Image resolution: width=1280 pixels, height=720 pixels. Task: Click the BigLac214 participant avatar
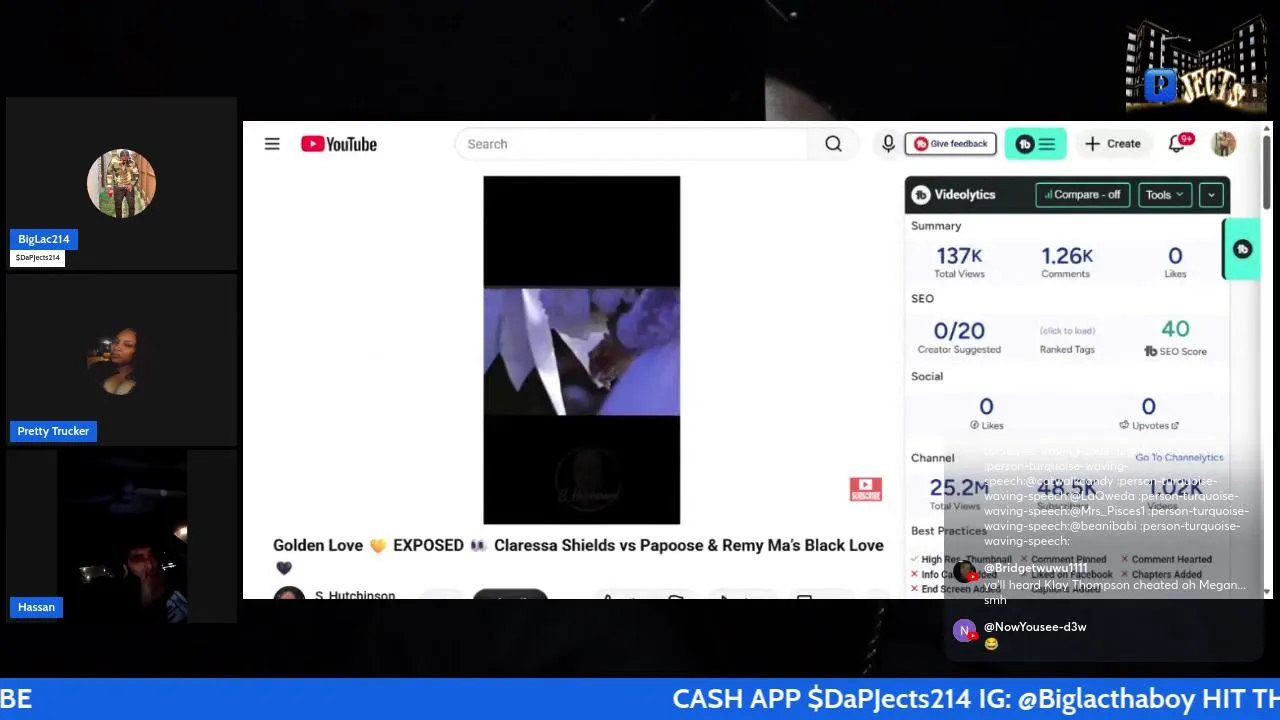(121, 184)
